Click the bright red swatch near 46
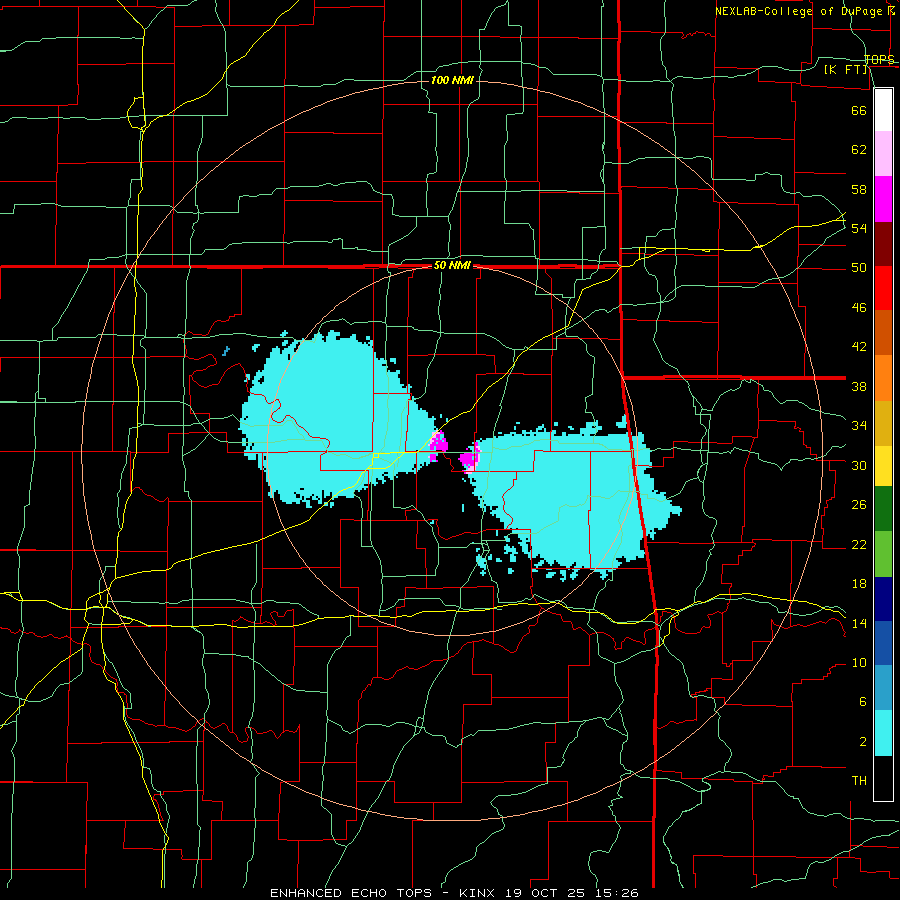The height and width of the screenshot is (900, 900). tap(883, 288)
